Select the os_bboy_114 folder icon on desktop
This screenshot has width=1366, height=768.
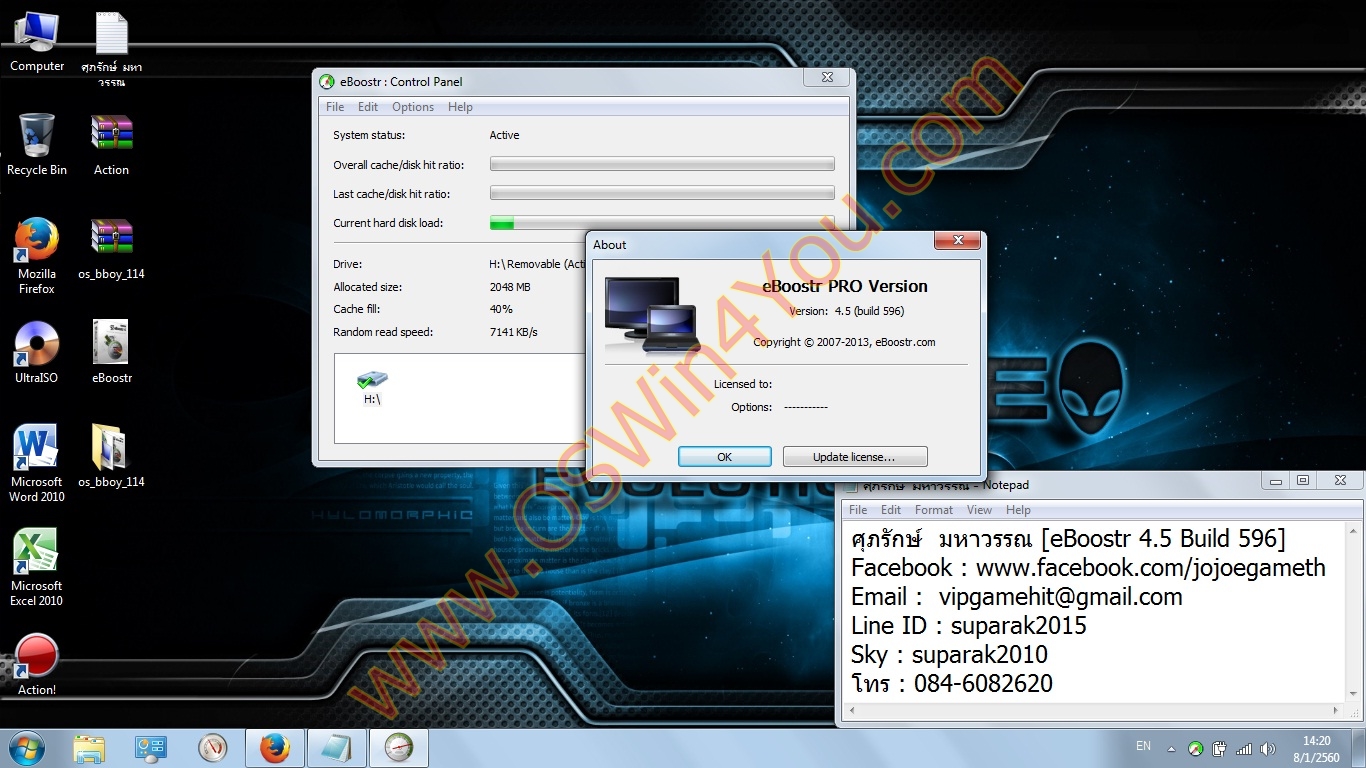tap(112, 456)
